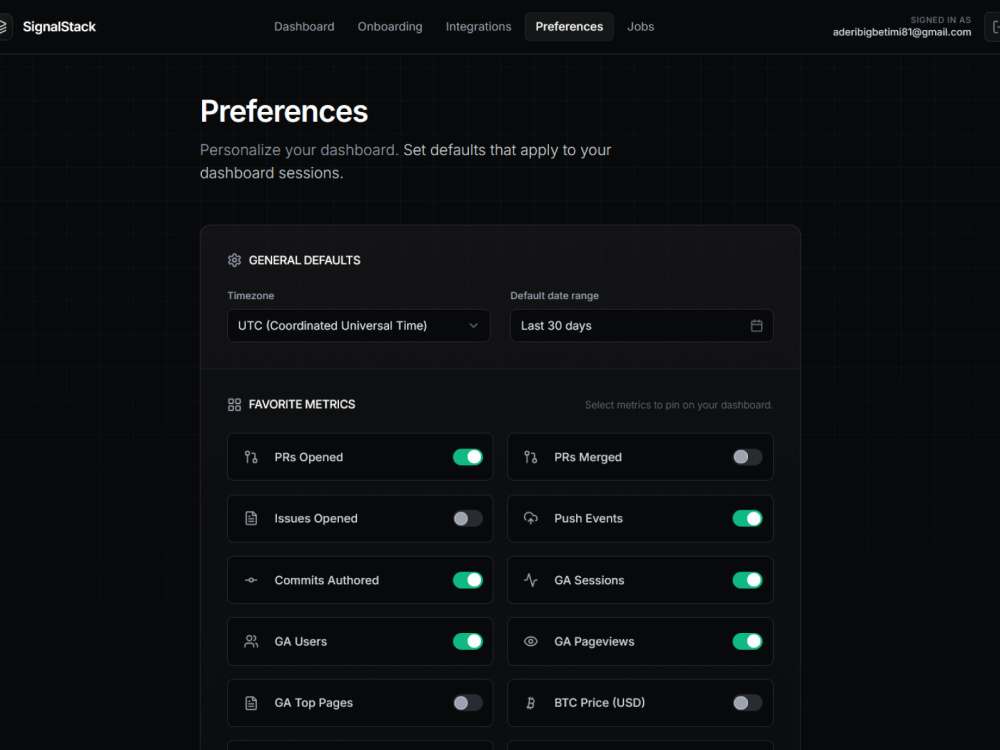The width and height of the screenshot is (1000, 750).
Task: Click the 'Personalize your dashboard' description text
Action: (406, 161)
